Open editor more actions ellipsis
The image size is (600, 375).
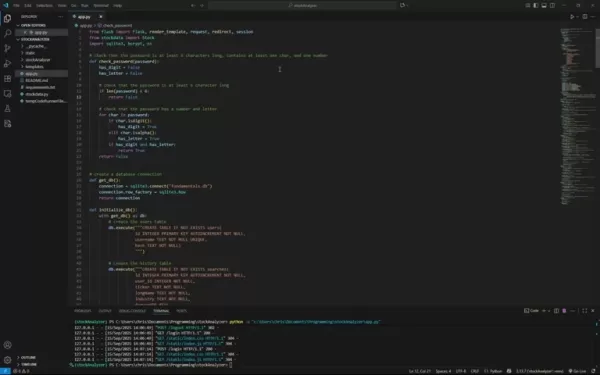point(593,16)
